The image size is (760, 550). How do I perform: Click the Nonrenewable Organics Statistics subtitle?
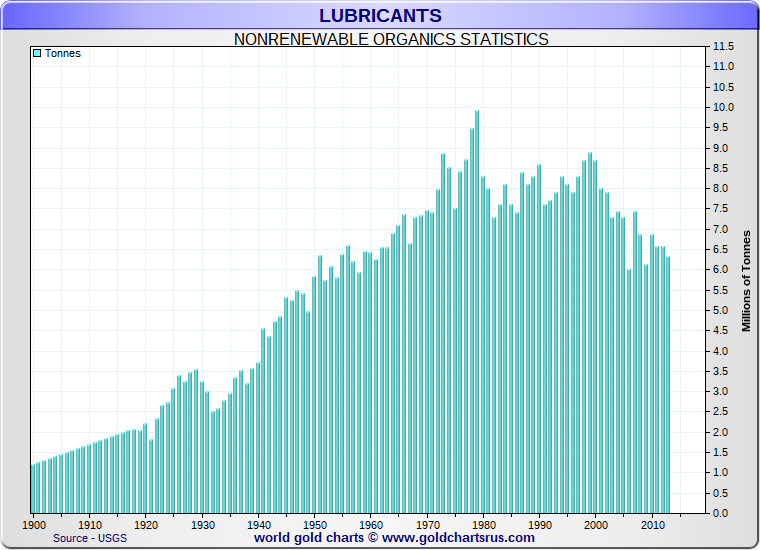[x=391, y=39]
